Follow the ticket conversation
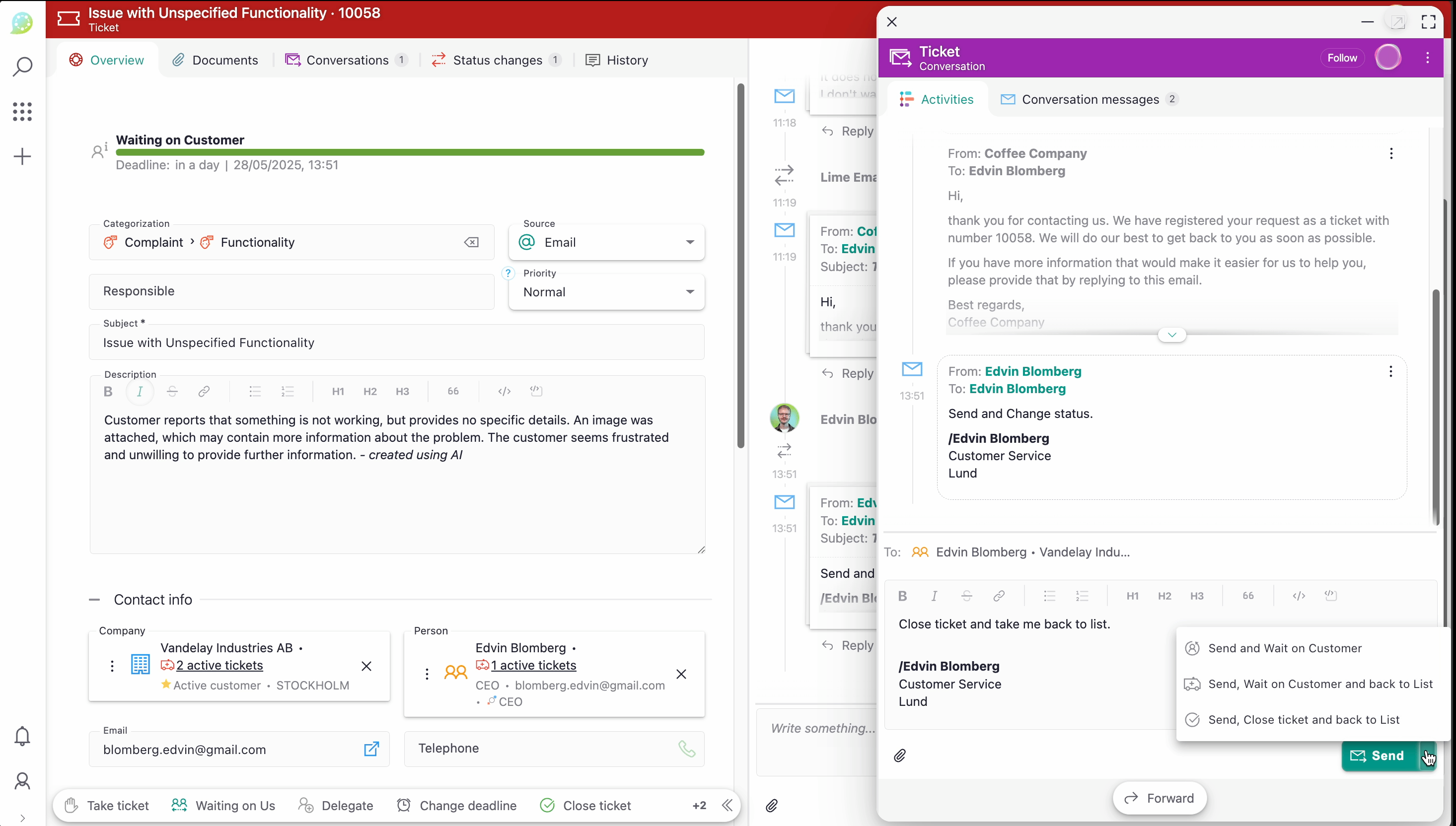The width and height of the screenshot is (1456, 826). (1342, 58)
